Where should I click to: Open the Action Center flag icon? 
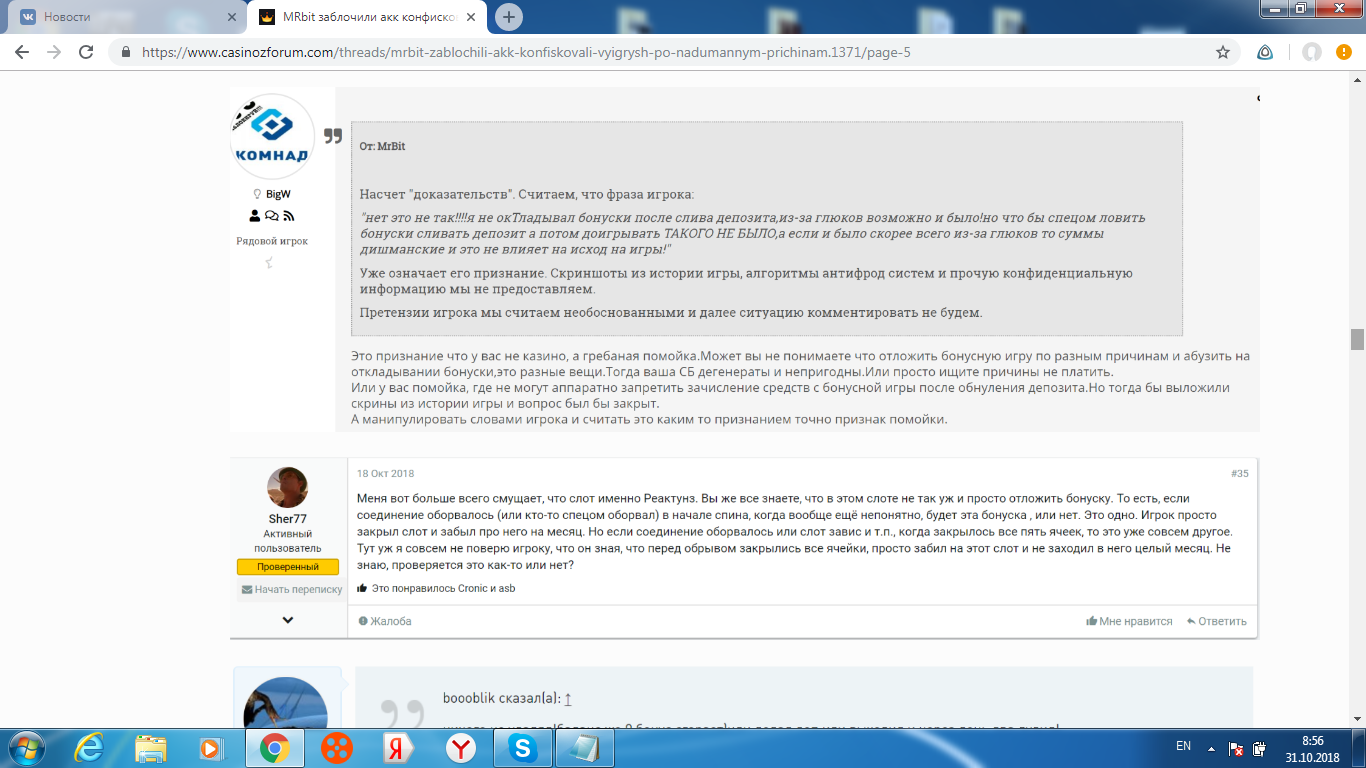pos(1236,748)
